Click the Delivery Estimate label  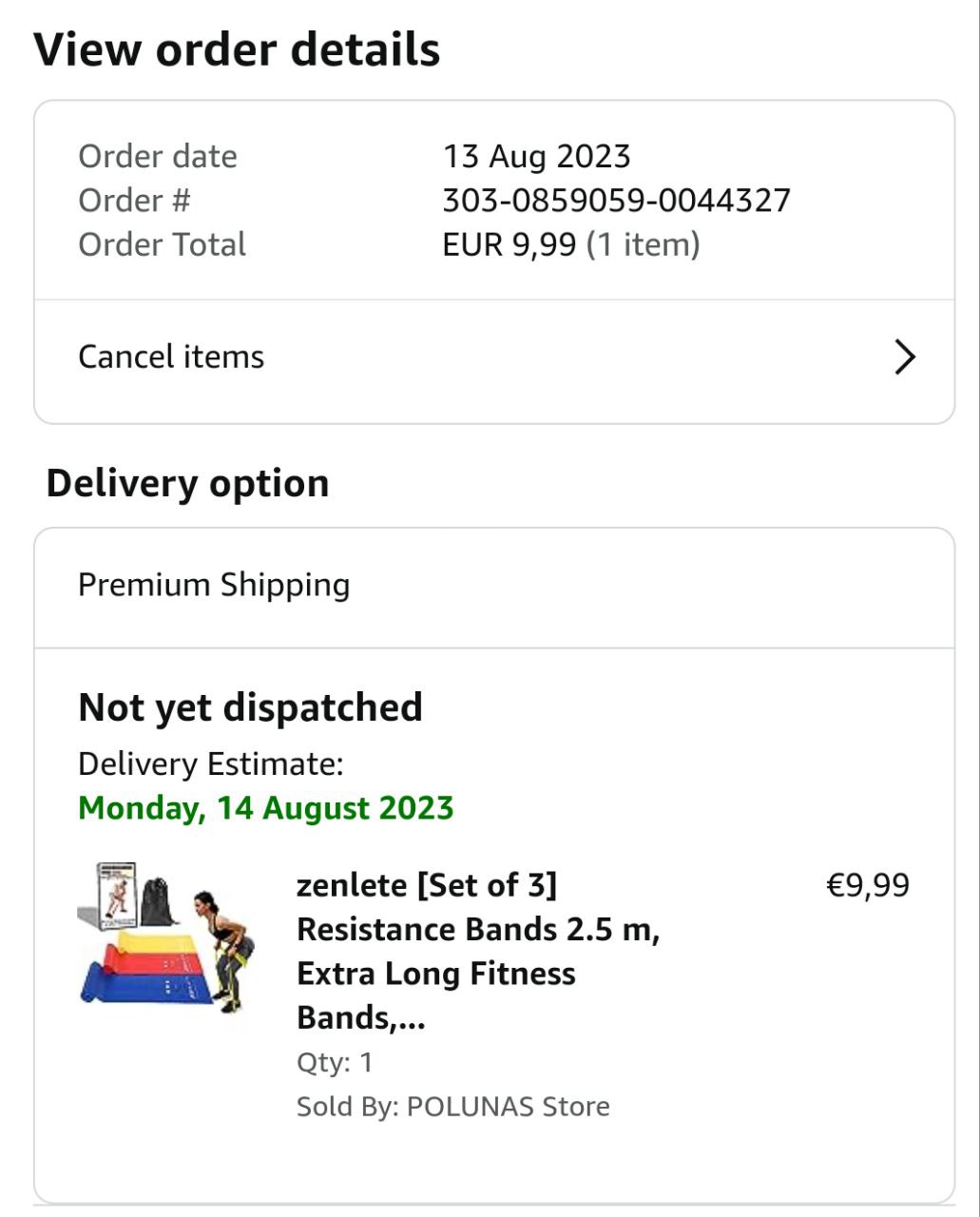pos(210,763)
